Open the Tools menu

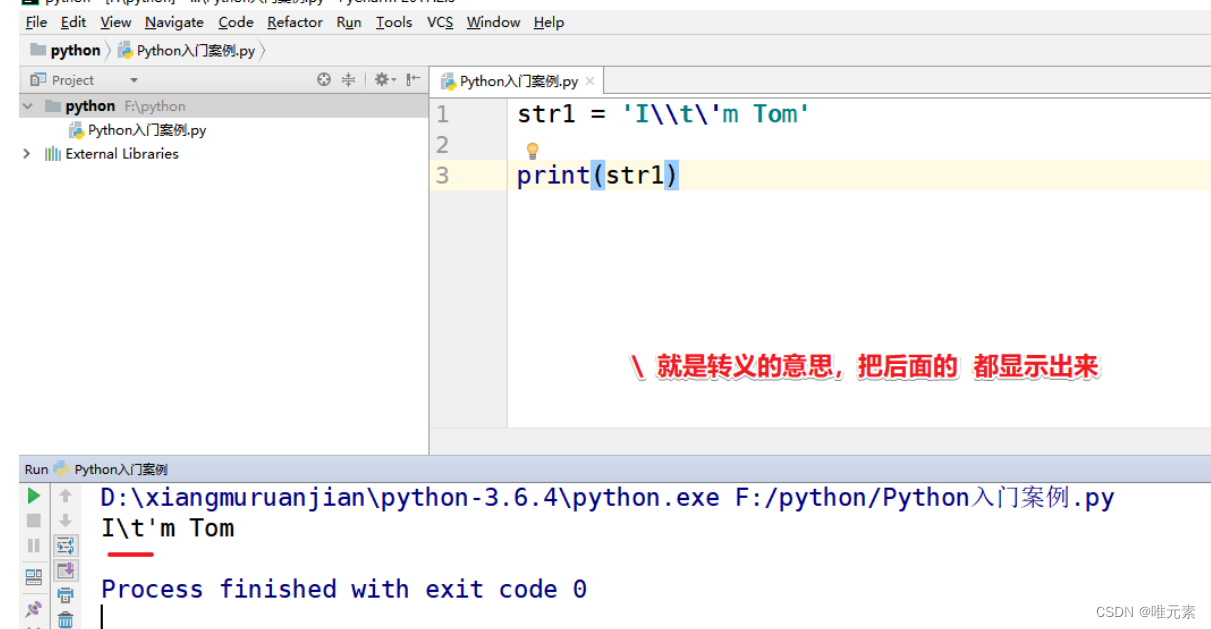pos(394,22)
